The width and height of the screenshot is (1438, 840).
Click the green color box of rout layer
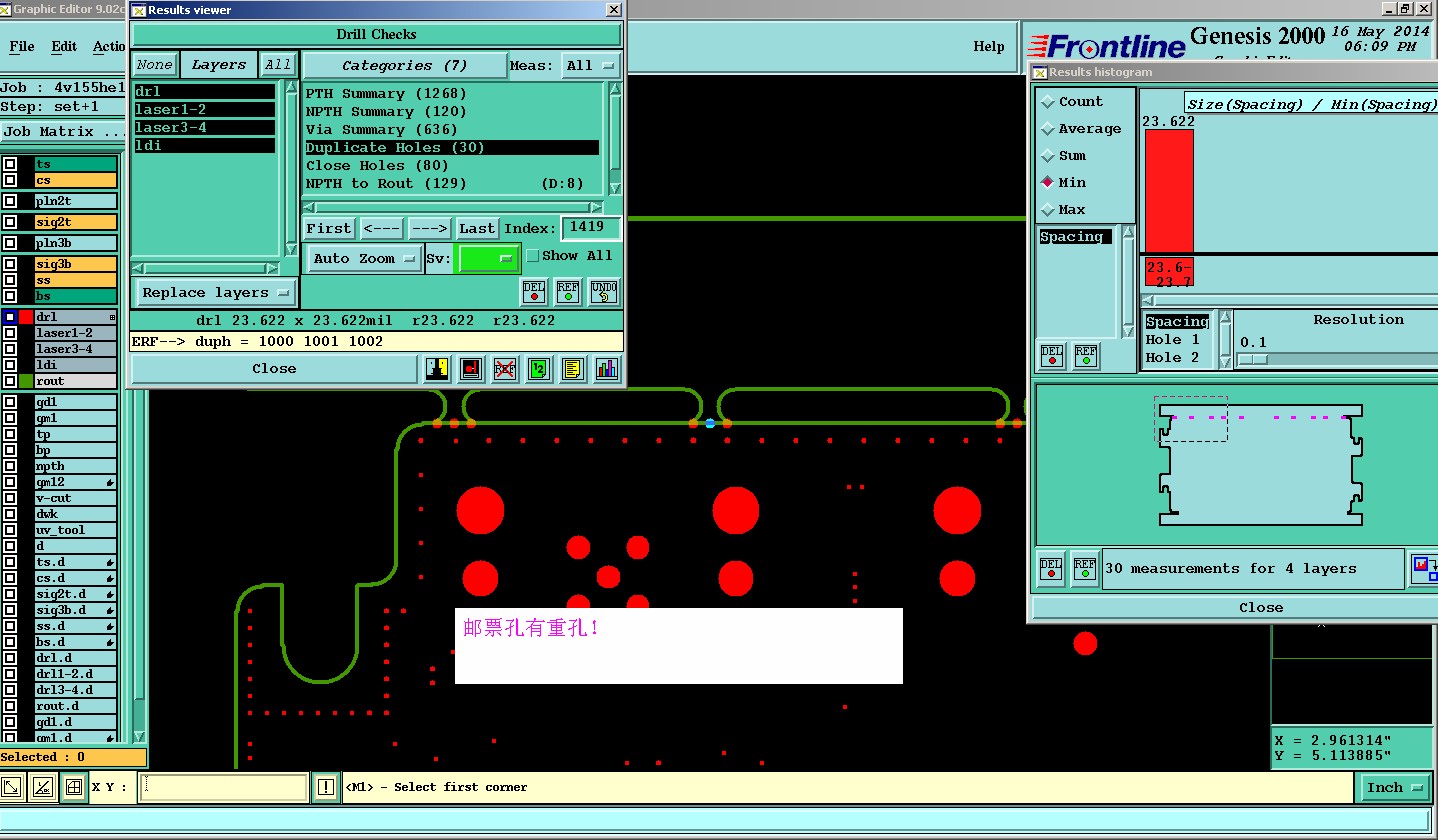(x=26, y=381)
